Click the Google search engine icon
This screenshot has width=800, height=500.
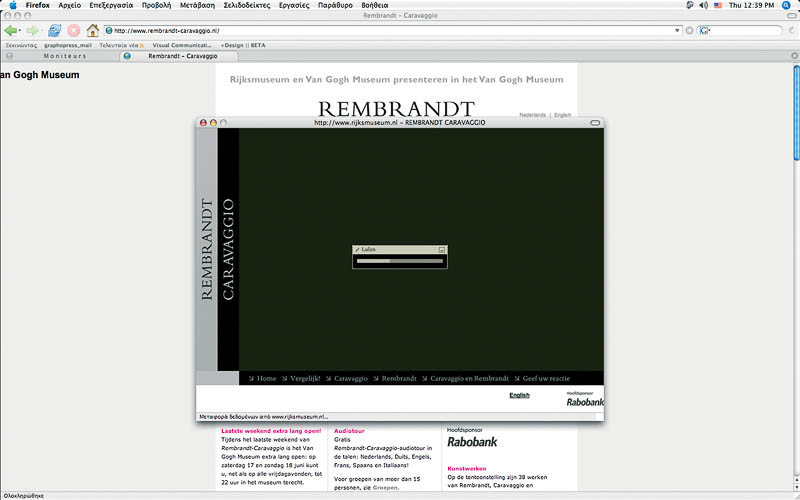(704, 31)
